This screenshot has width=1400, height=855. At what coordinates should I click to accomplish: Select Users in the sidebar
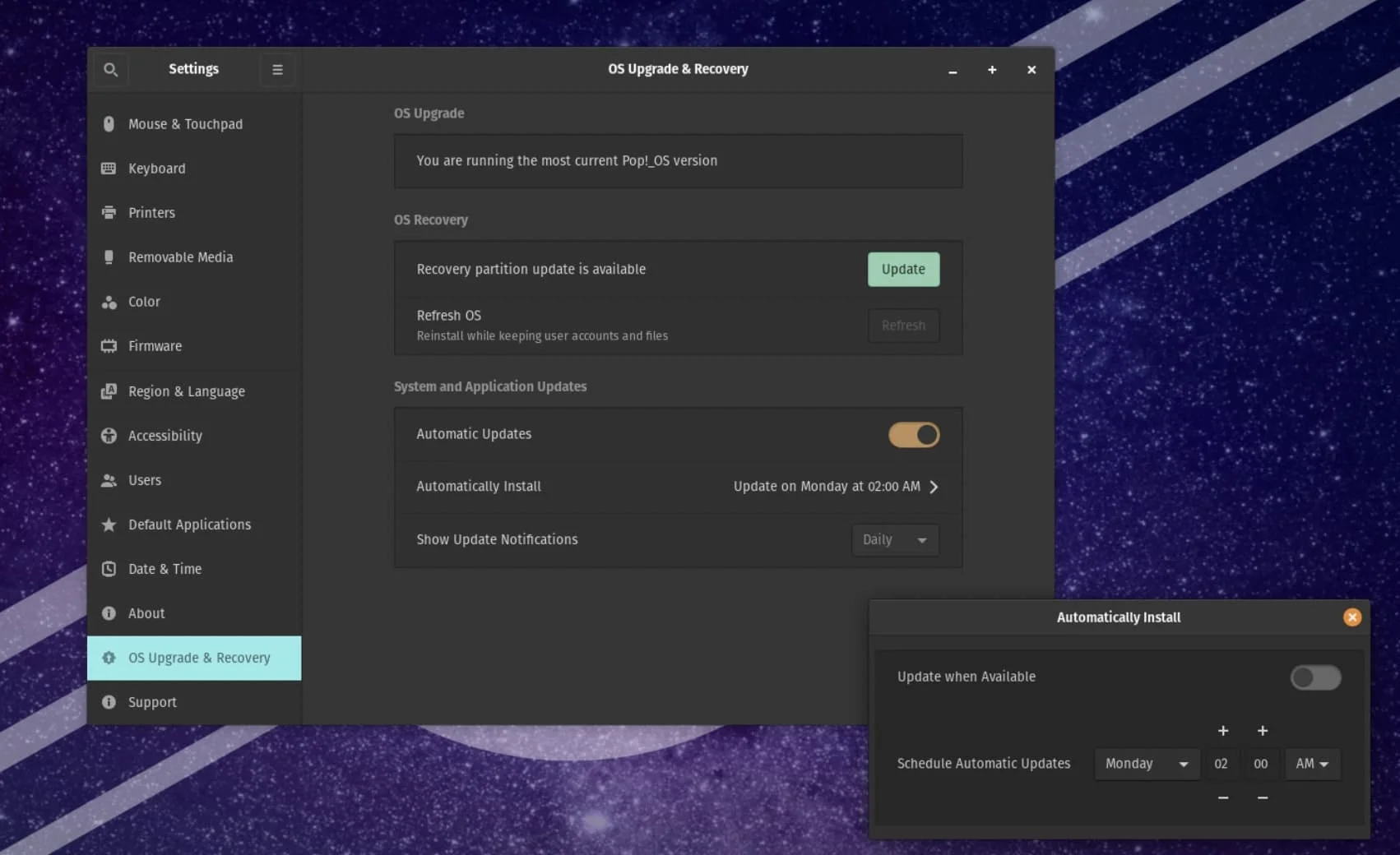pyautogui.click(x=194, y=480)
